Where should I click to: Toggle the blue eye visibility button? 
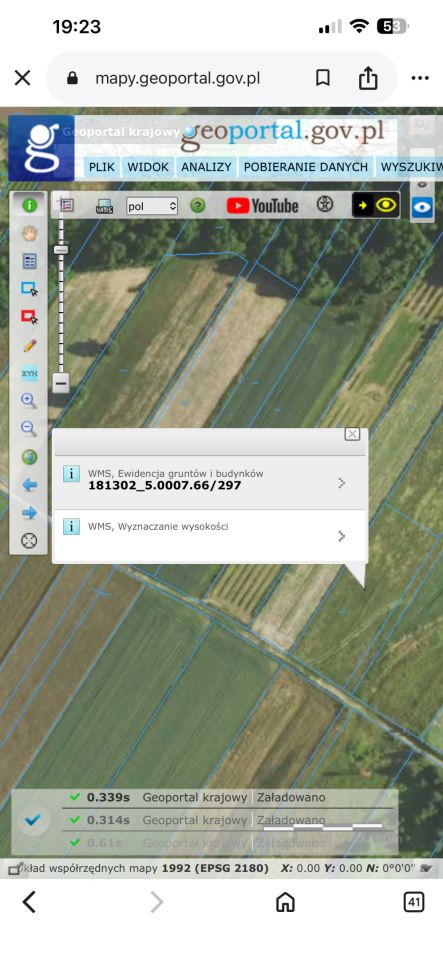(422, 208)
